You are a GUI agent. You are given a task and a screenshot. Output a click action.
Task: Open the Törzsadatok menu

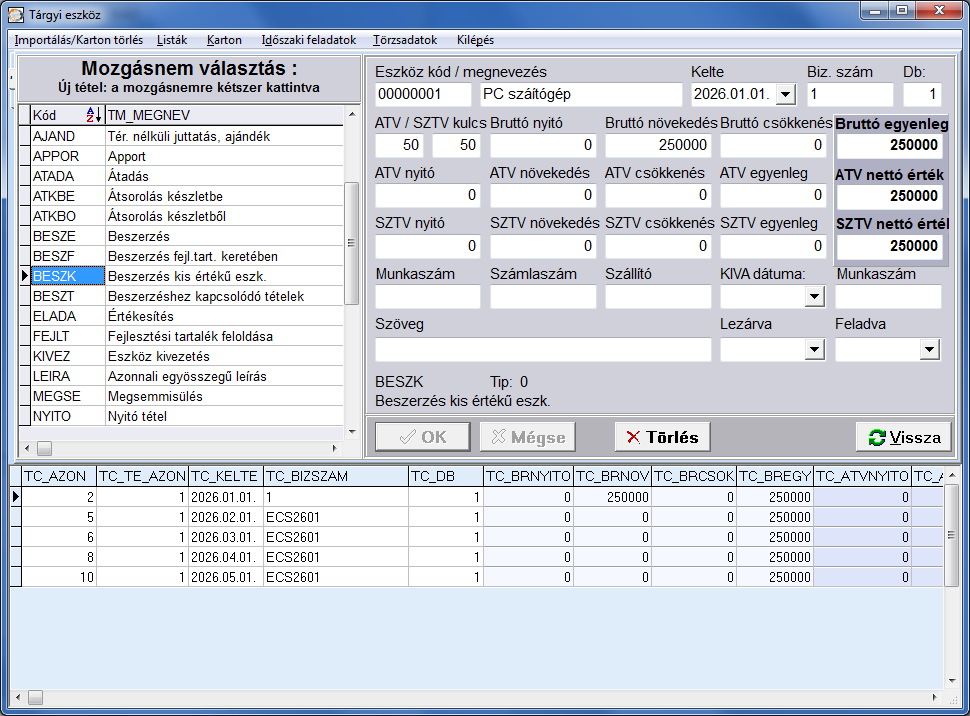(405, 40)
